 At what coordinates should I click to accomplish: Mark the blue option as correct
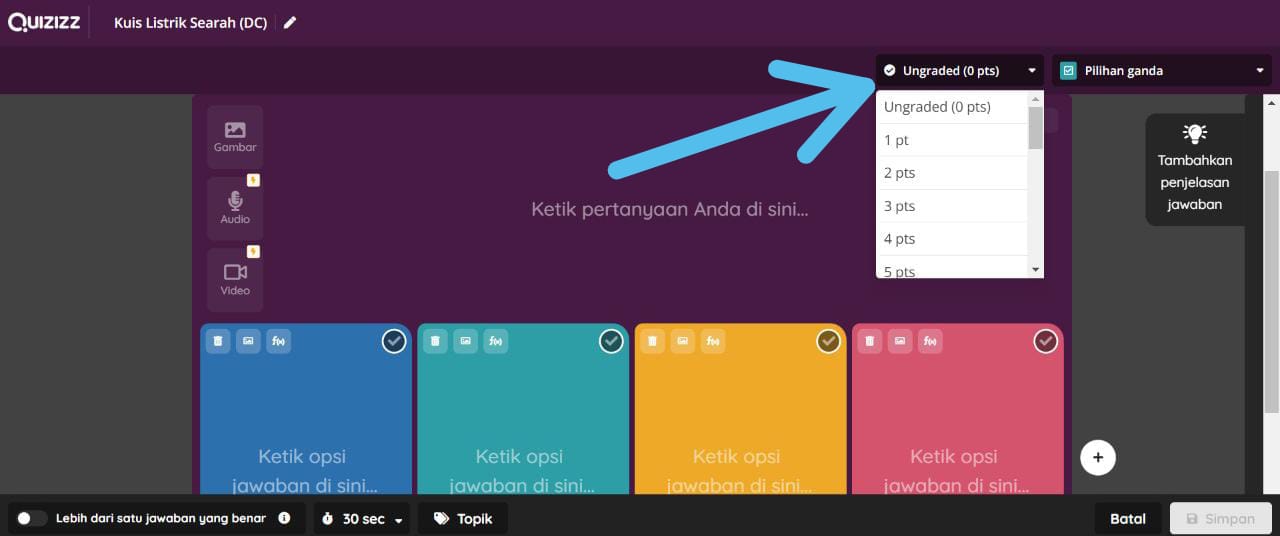coord(394,342)
